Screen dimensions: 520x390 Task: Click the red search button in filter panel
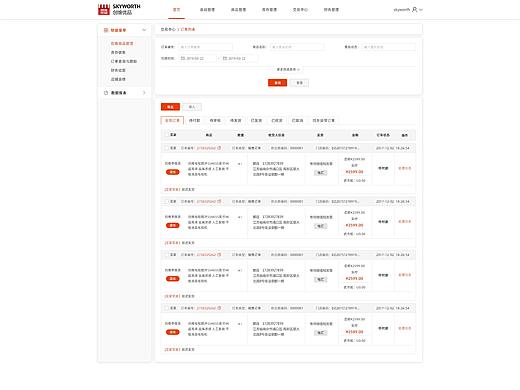(x=277, y=83)
